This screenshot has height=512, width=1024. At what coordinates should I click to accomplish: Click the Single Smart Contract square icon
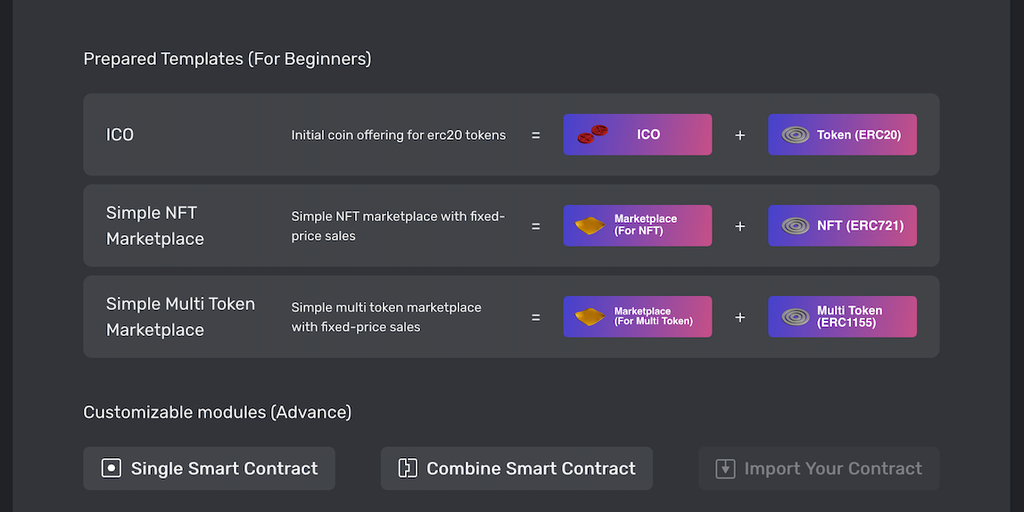click(x=111, y=468)
